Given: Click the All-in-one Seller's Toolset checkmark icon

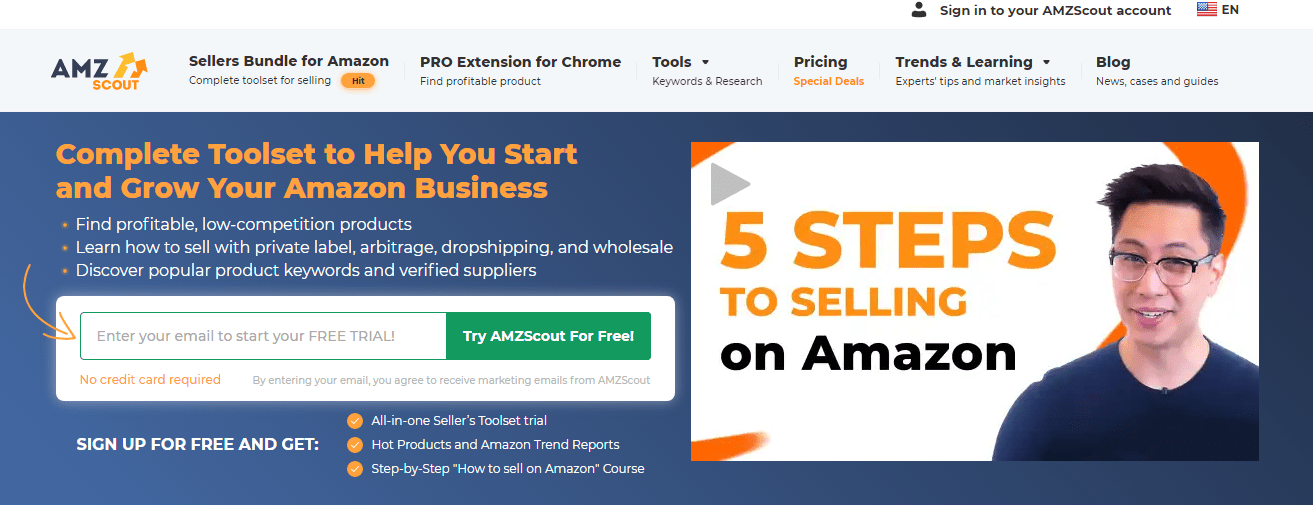Looking at the screenshot, I should [354, 421].
